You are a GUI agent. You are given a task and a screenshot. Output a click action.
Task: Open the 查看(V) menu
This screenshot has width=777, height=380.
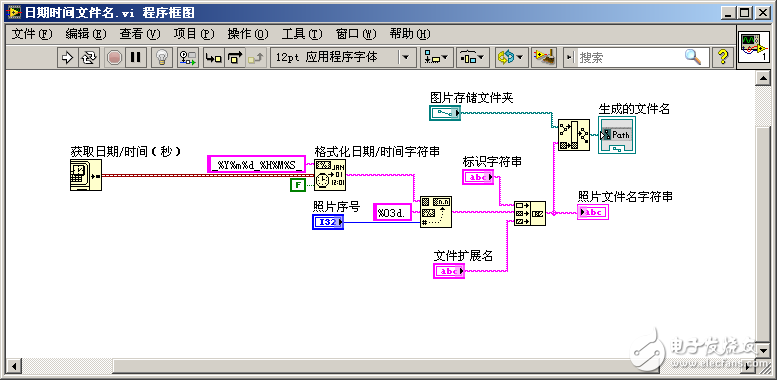[x=140, y=34]
